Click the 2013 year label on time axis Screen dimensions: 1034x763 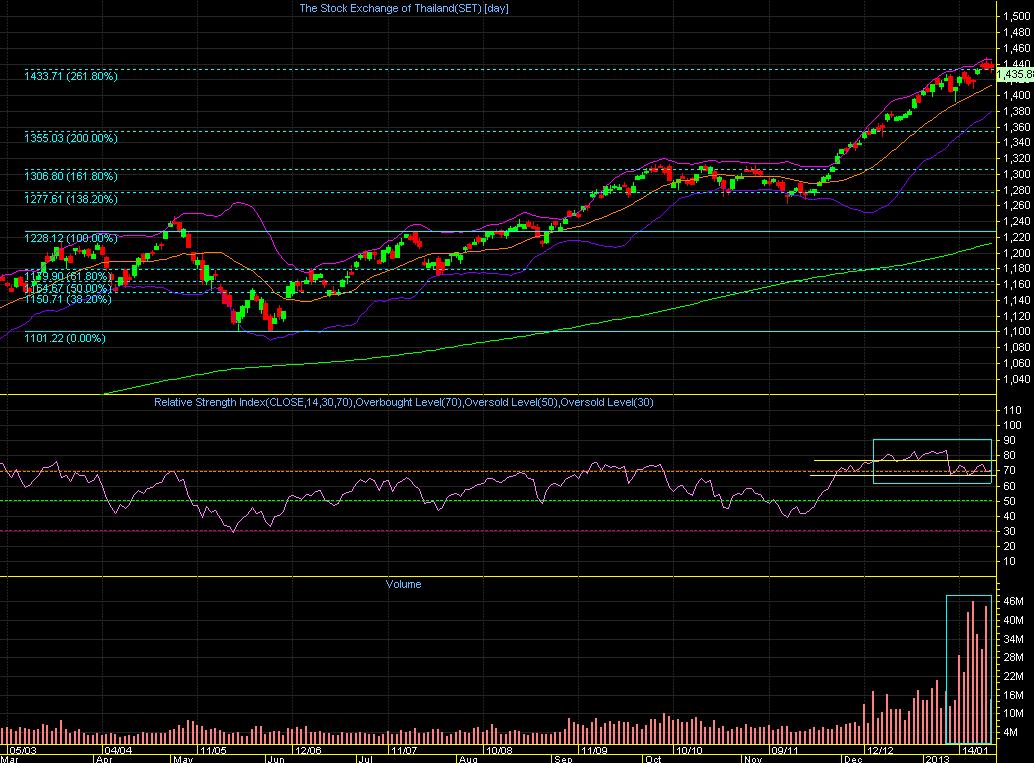tap(937, 759)
